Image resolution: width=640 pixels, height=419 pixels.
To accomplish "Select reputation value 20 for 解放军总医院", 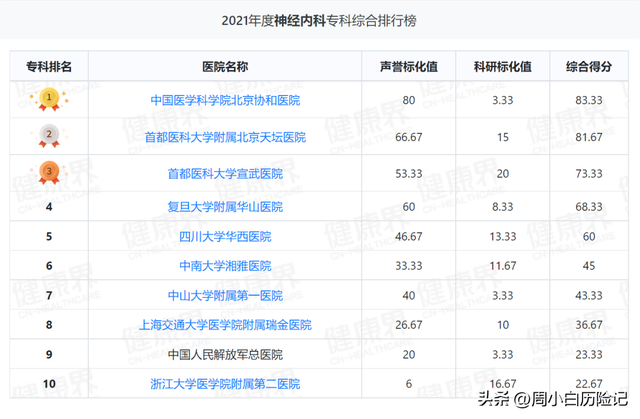I will 409,355.
